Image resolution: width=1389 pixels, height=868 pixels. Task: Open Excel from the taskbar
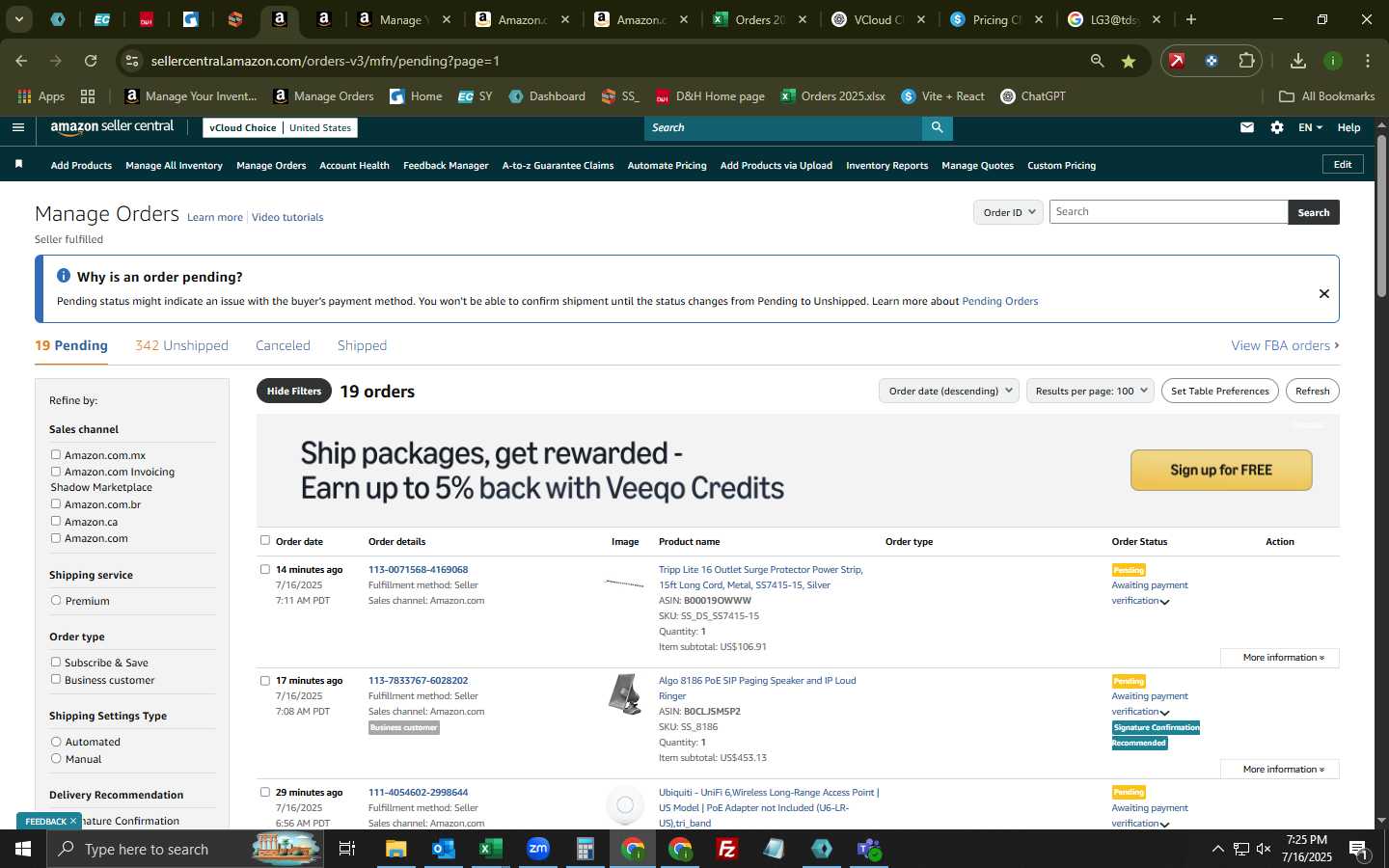coord(491,849)
